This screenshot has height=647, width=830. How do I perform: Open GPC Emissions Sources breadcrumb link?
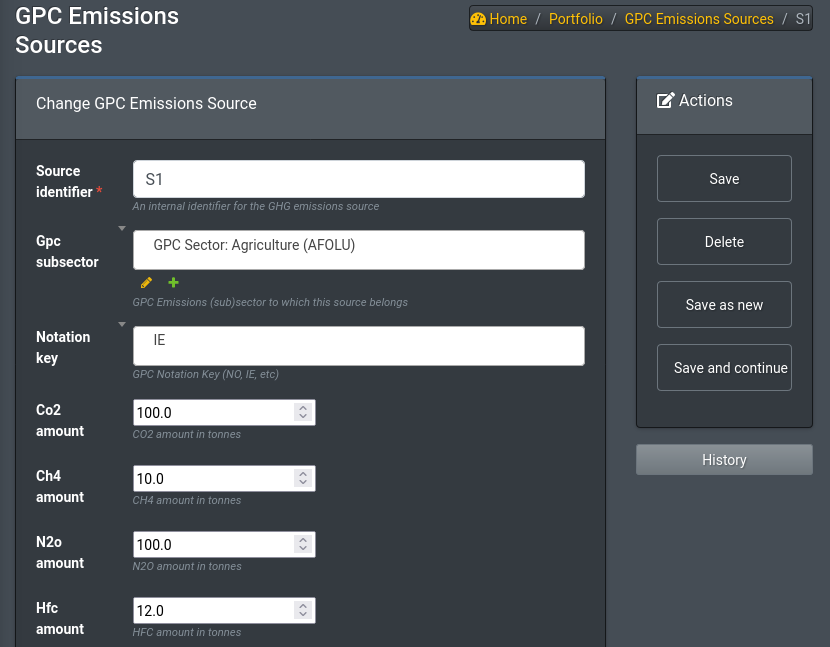pyautogui.click(x=698, y=18)
